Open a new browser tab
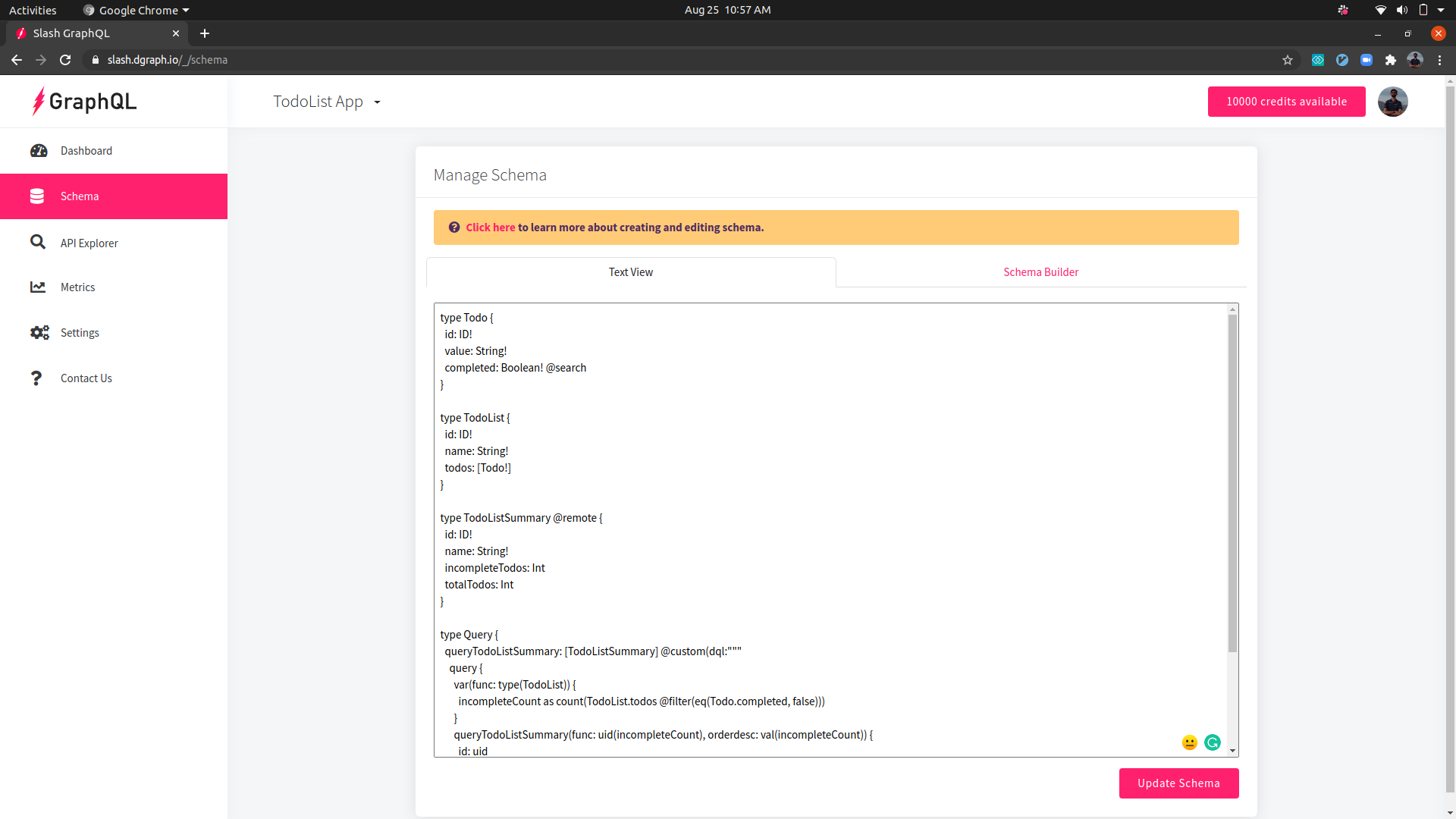1456x819 pixels. pyautogui.click(x=205, y=33)
